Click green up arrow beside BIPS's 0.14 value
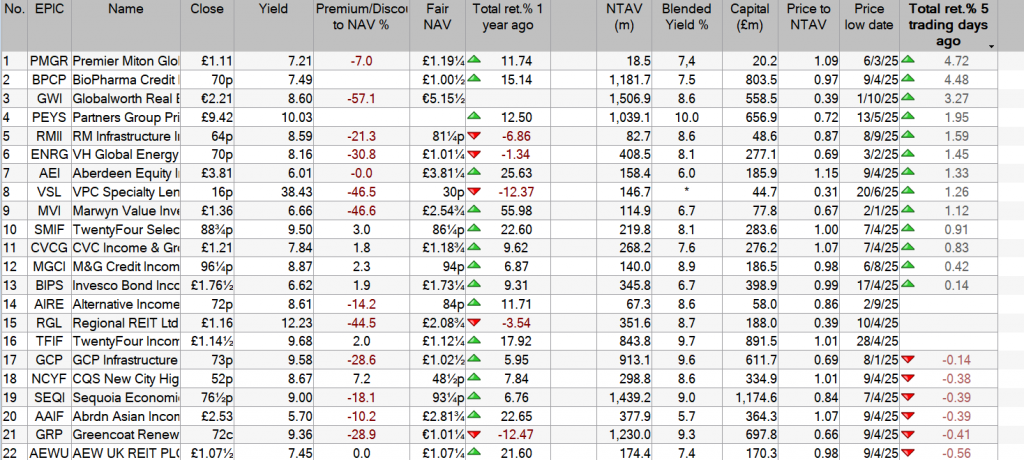Screen dimensions: 1024x460 tap(908, 284)
